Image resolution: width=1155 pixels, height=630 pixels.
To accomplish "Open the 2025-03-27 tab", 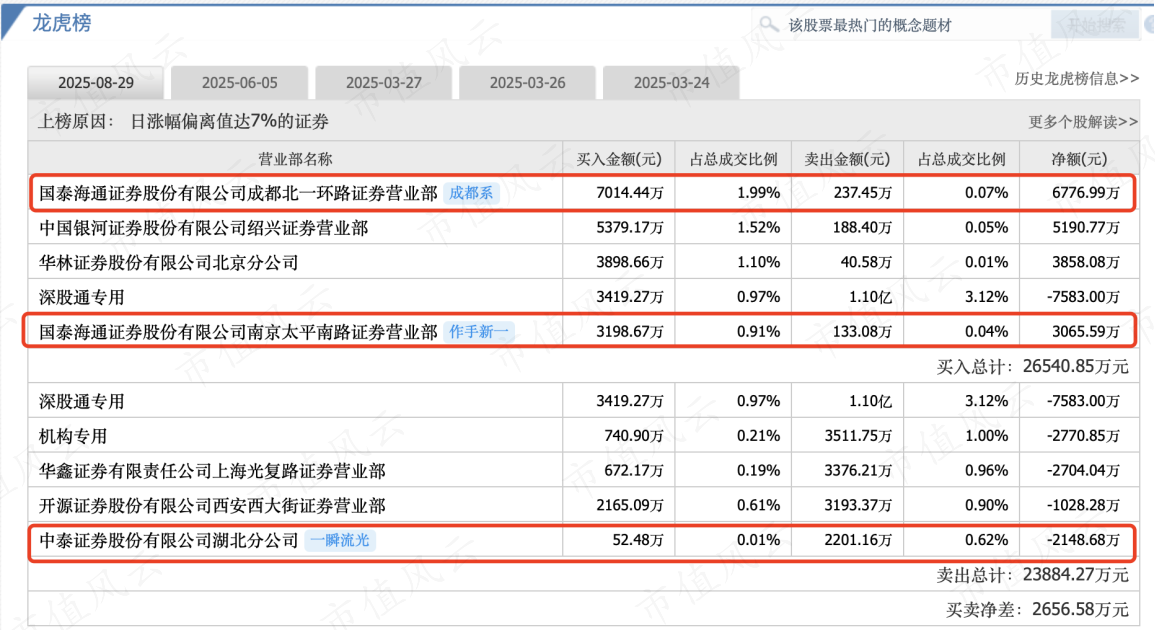I will point(384,83).
